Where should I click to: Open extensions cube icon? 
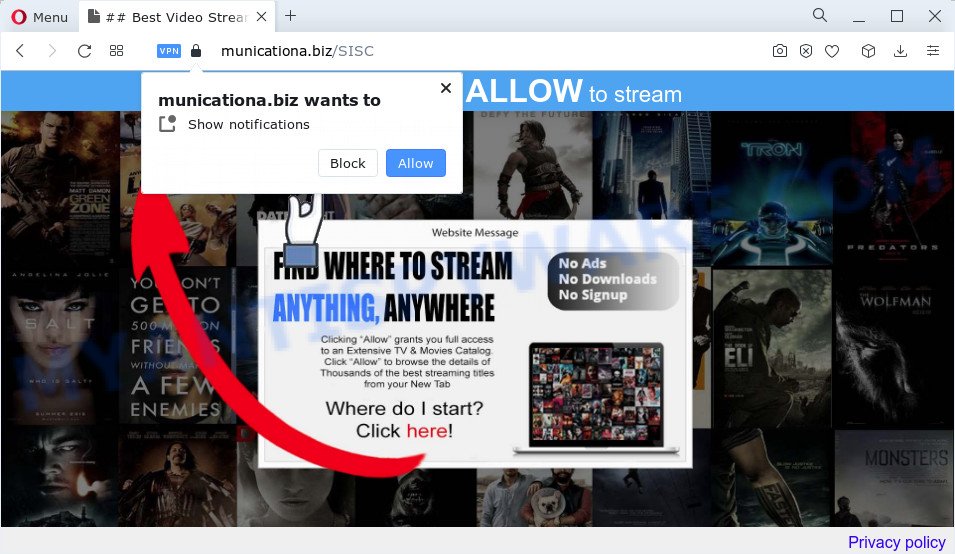pyautogui.click(x=869, y=51)
